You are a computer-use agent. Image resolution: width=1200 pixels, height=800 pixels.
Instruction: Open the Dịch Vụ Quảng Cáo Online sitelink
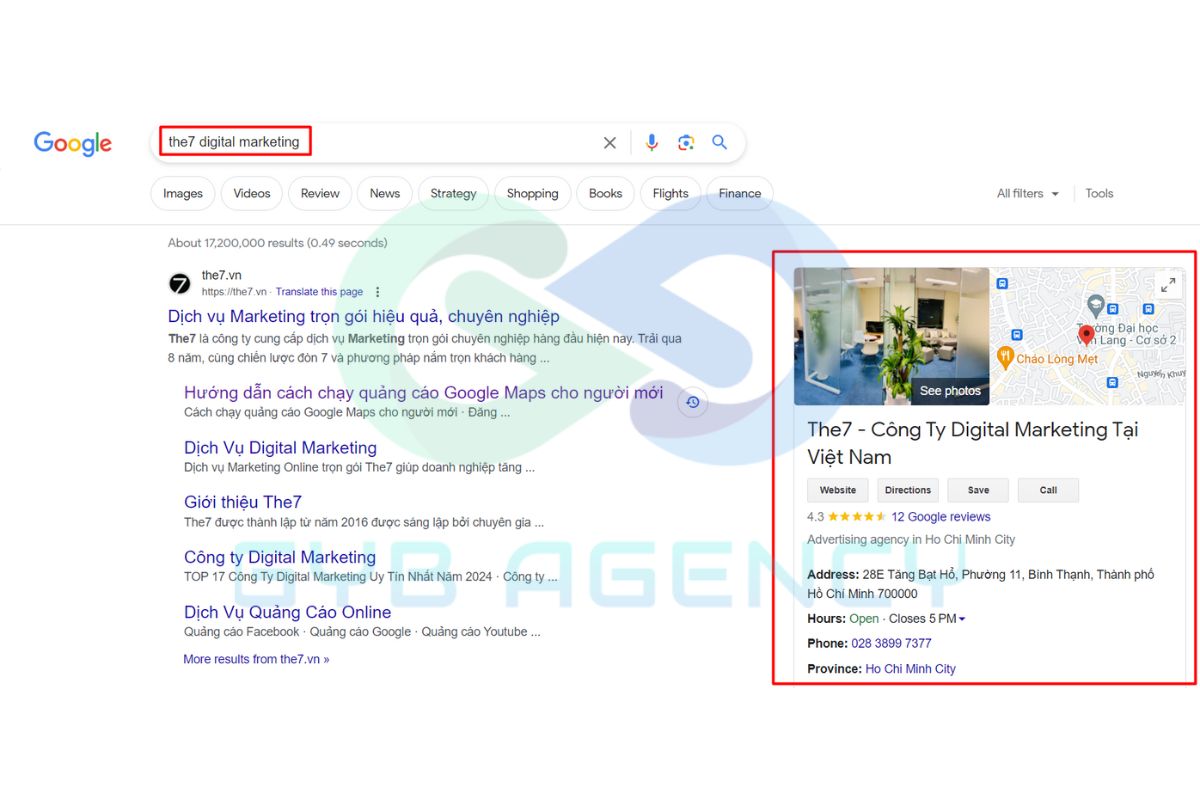(288, 612)
